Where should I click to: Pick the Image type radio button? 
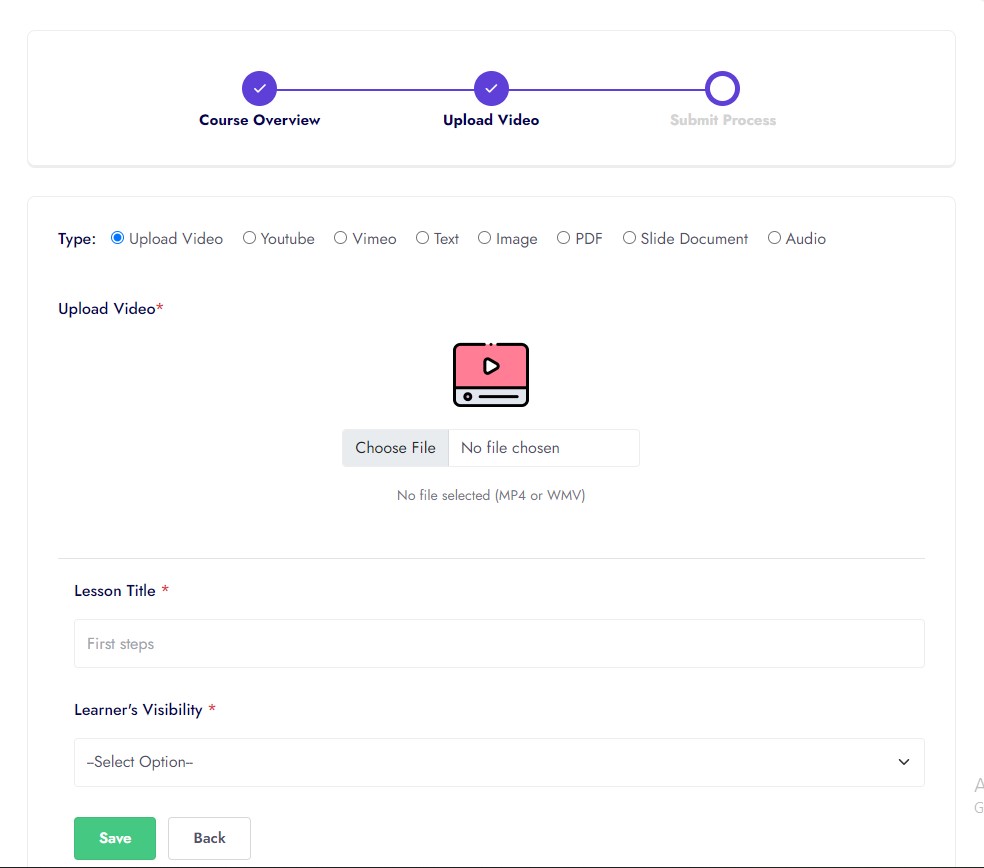[x=484, y=238]
